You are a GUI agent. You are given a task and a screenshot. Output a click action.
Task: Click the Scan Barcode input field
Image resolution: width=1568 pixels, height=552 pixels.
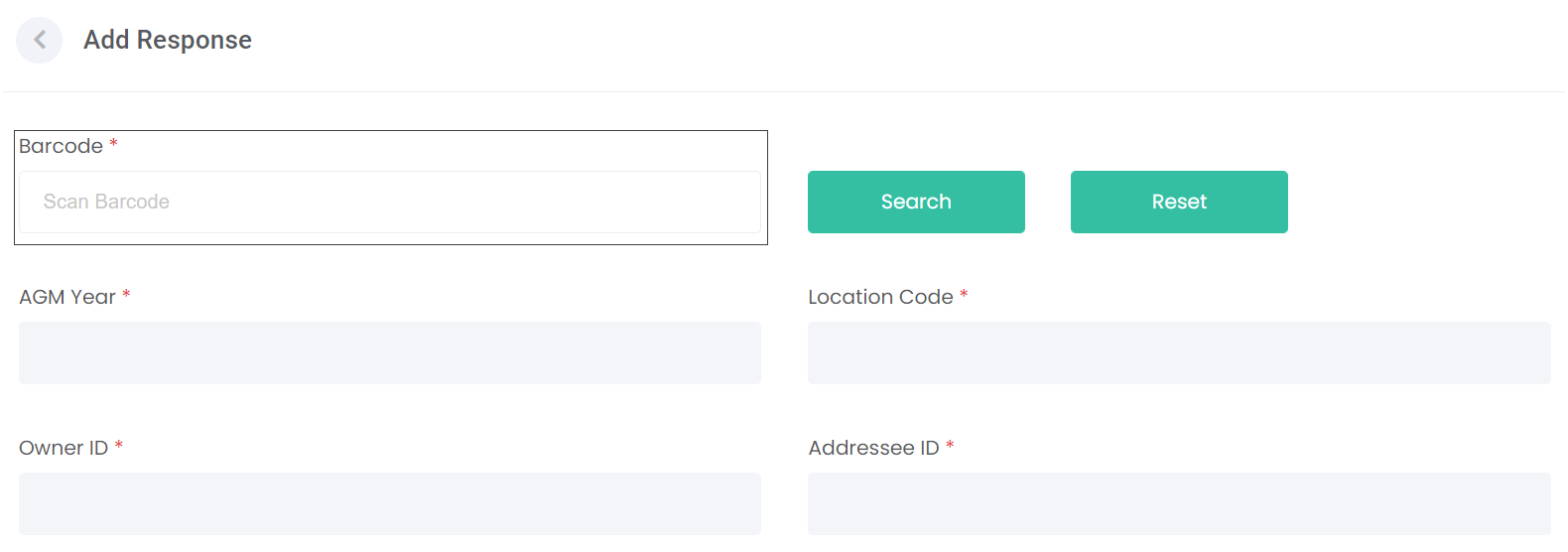[x=390, y=202]
